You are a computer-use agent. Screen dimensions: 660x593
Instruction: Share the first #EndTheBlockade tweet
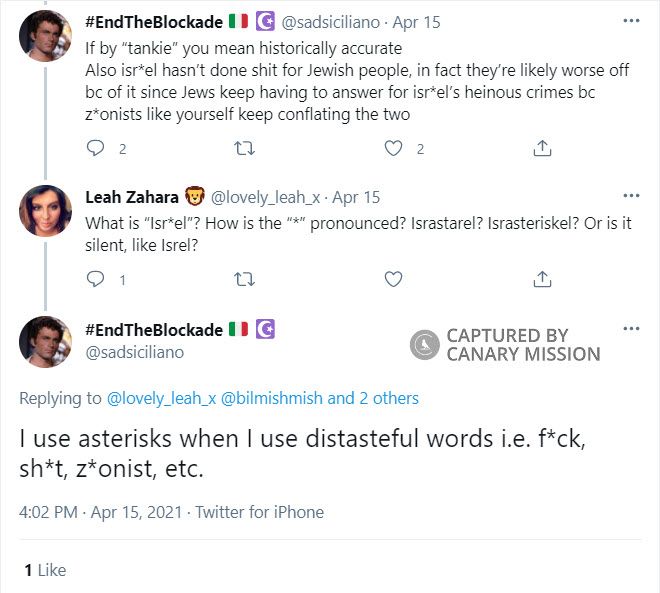pyautogui.click(x=542, y=148)
